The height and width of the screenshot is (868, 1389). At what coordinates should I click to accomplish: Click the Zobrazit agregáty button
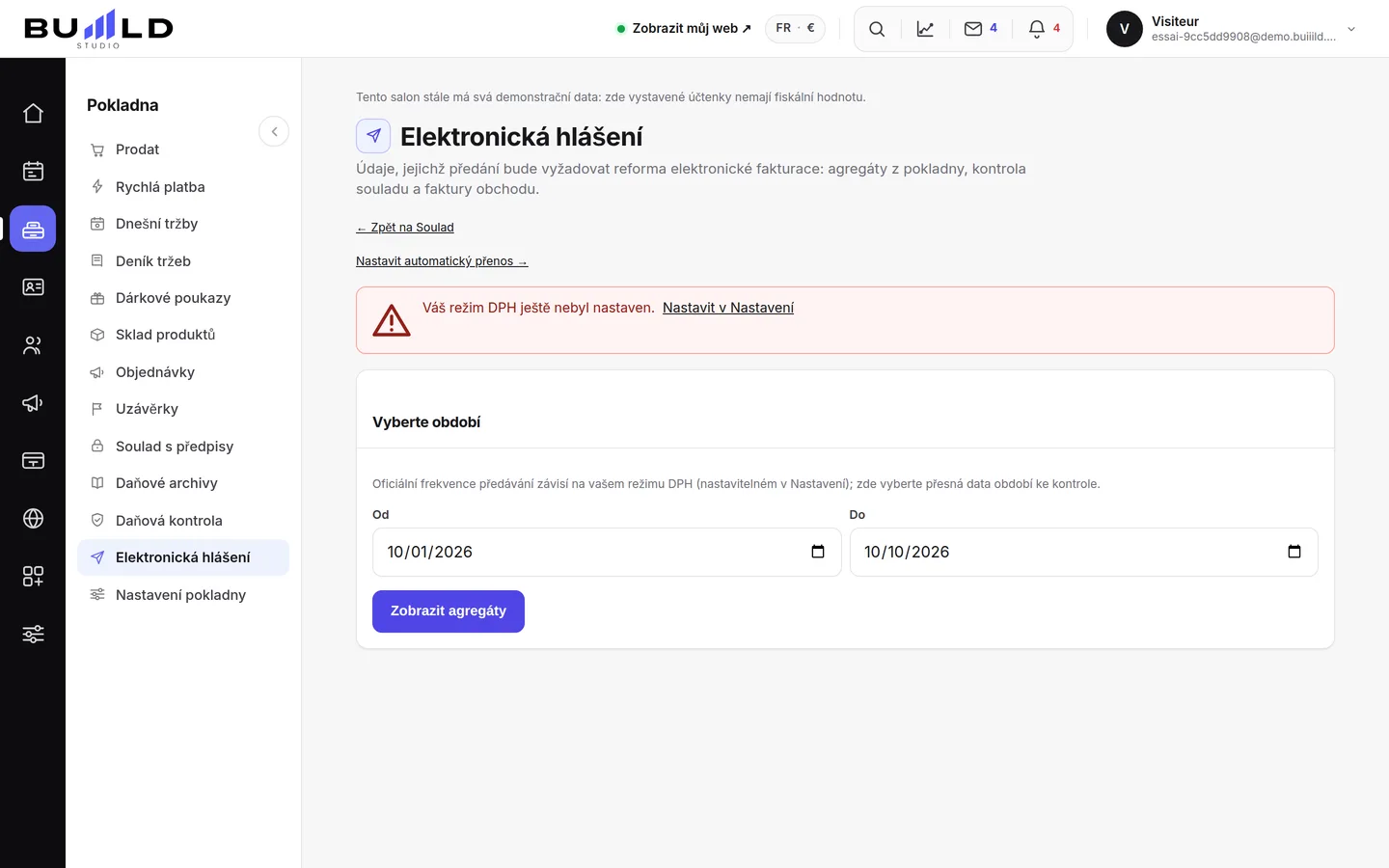click(449, 611)
